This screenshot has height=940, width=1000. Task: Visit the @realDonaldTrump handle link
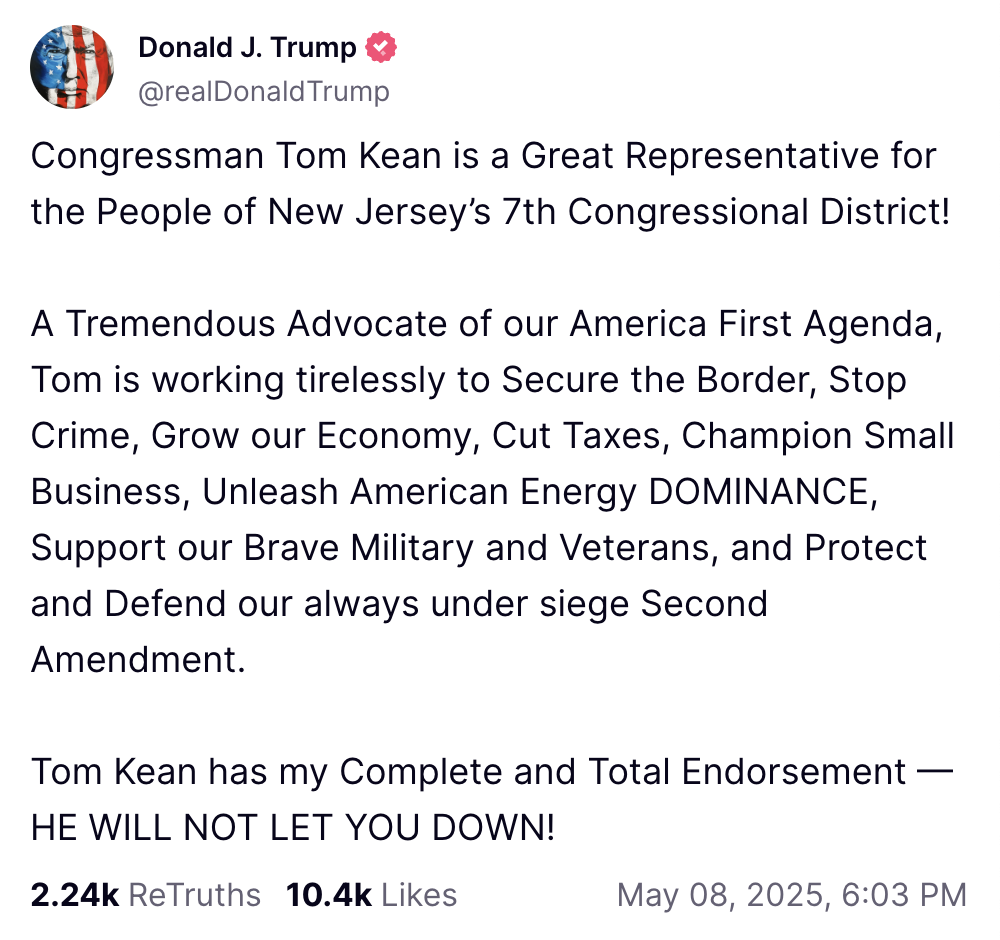[264, 91]
